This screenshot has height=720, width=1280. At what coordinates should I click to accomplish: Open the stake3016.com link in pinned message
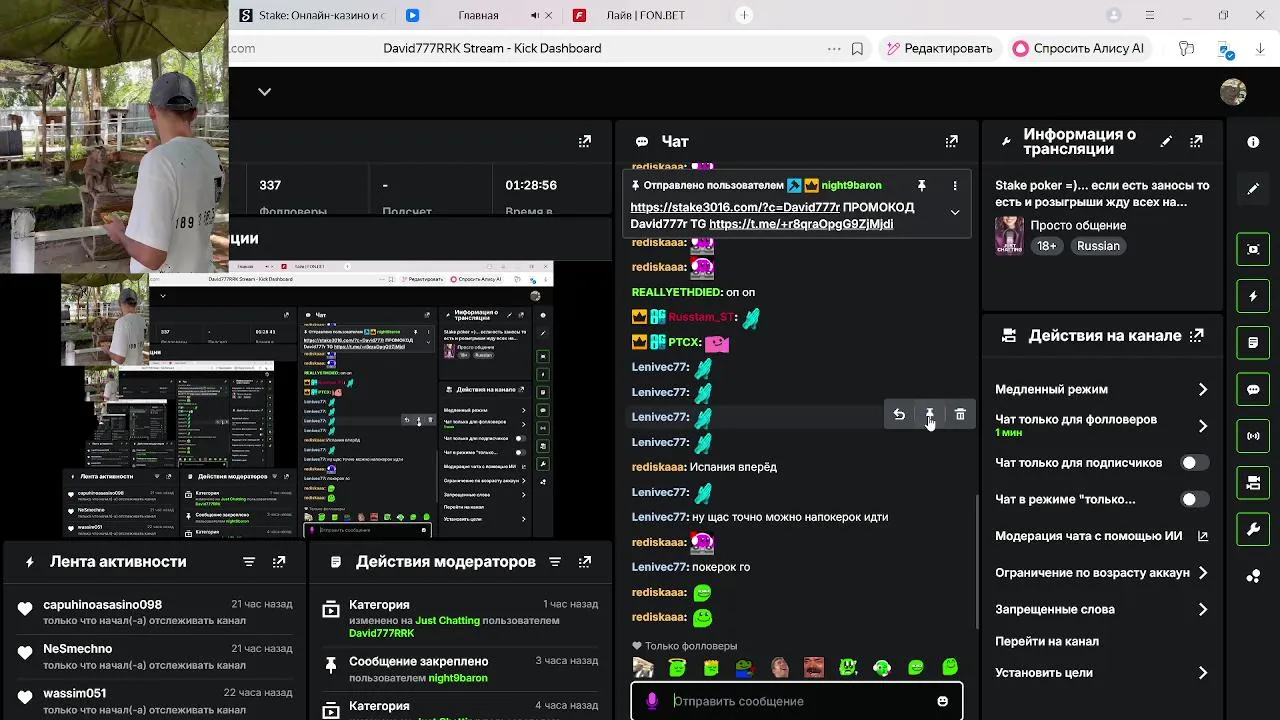(735, 208)
